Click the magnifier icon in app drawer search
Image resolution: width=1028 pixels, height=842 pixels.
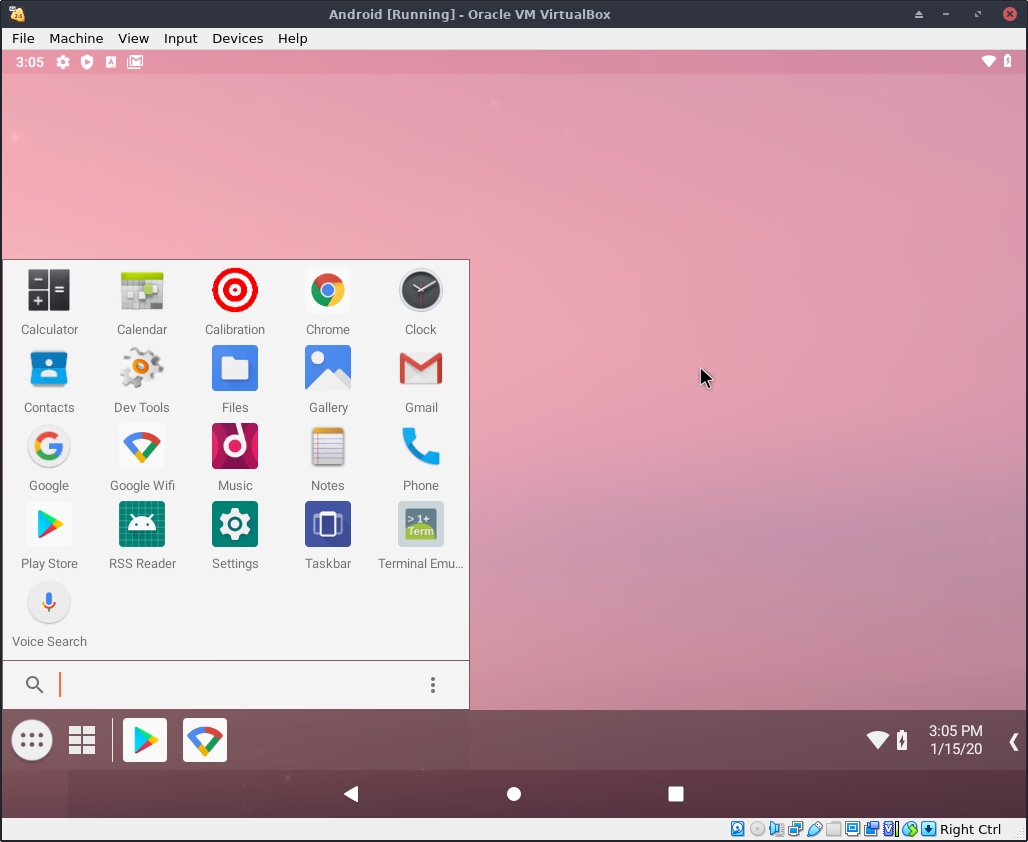(x=34, y=685)
